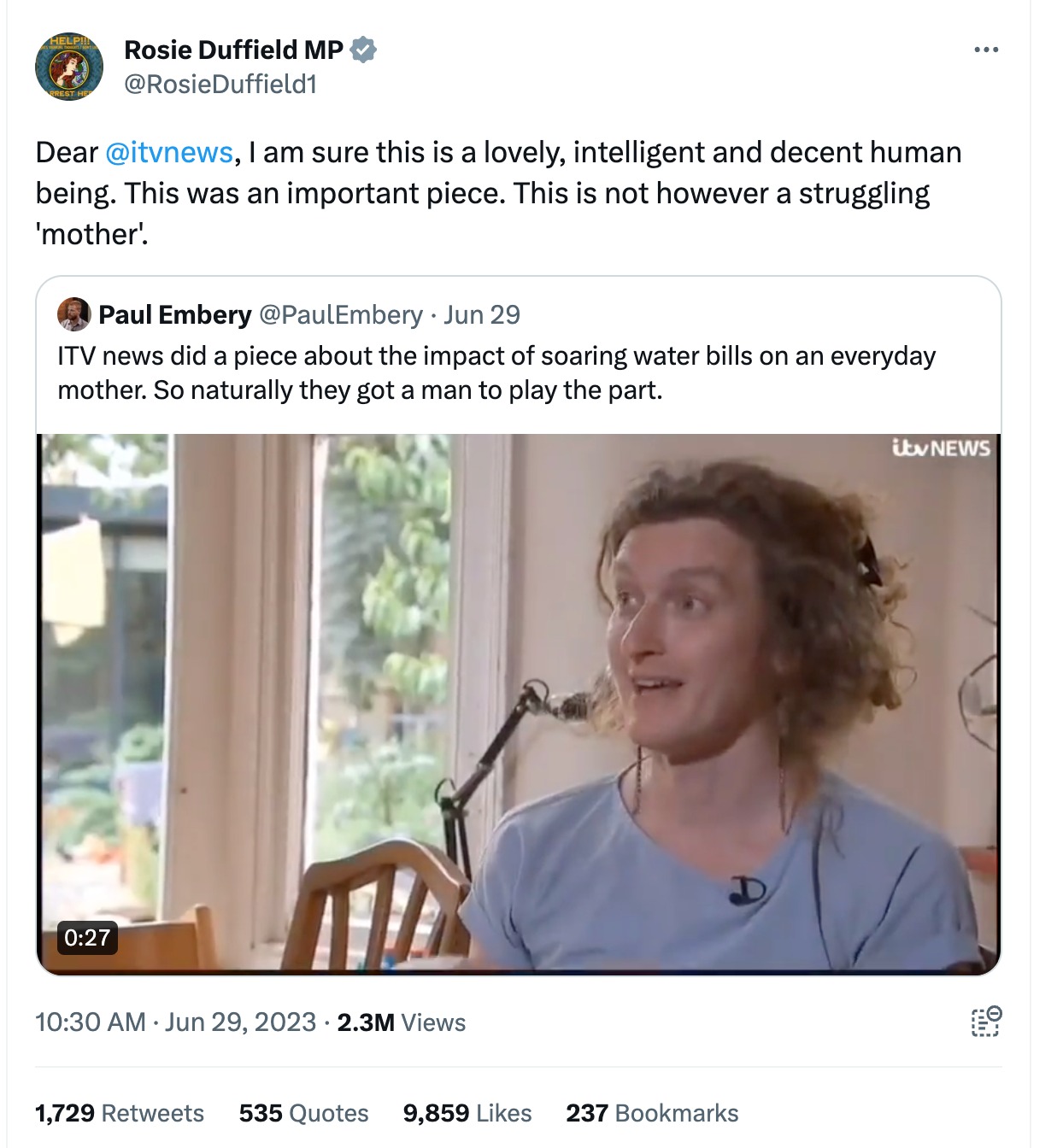1063x1148 pixels.
Task: Click Paul Embery's small avatar
Action: (73, 314)
